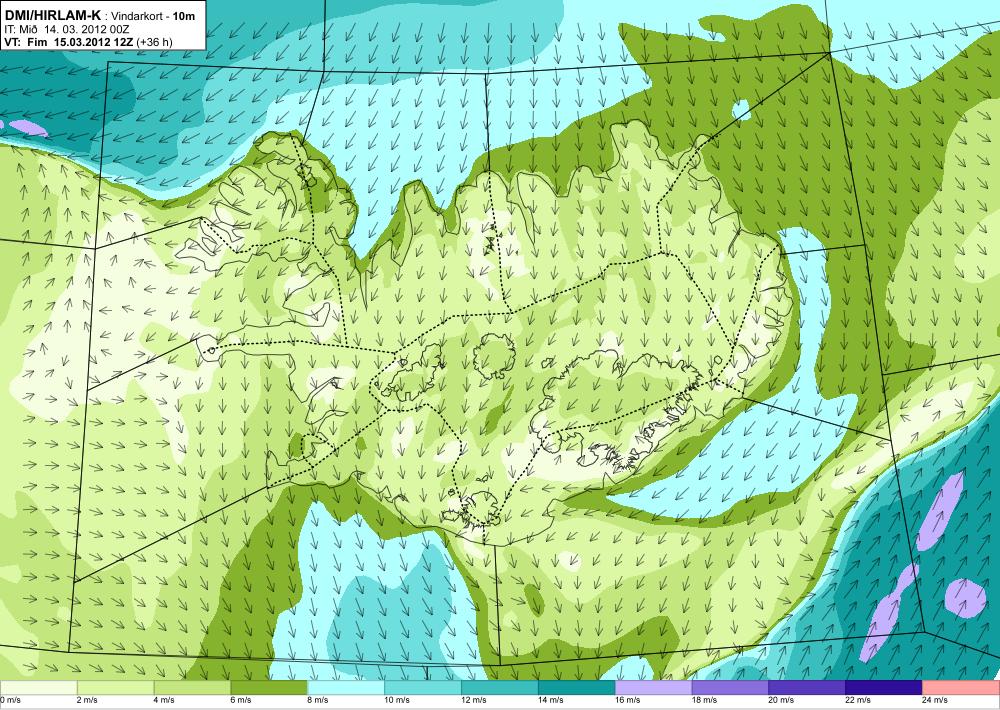Click the '10 m/s' legend label

click(x=397, y=700)
